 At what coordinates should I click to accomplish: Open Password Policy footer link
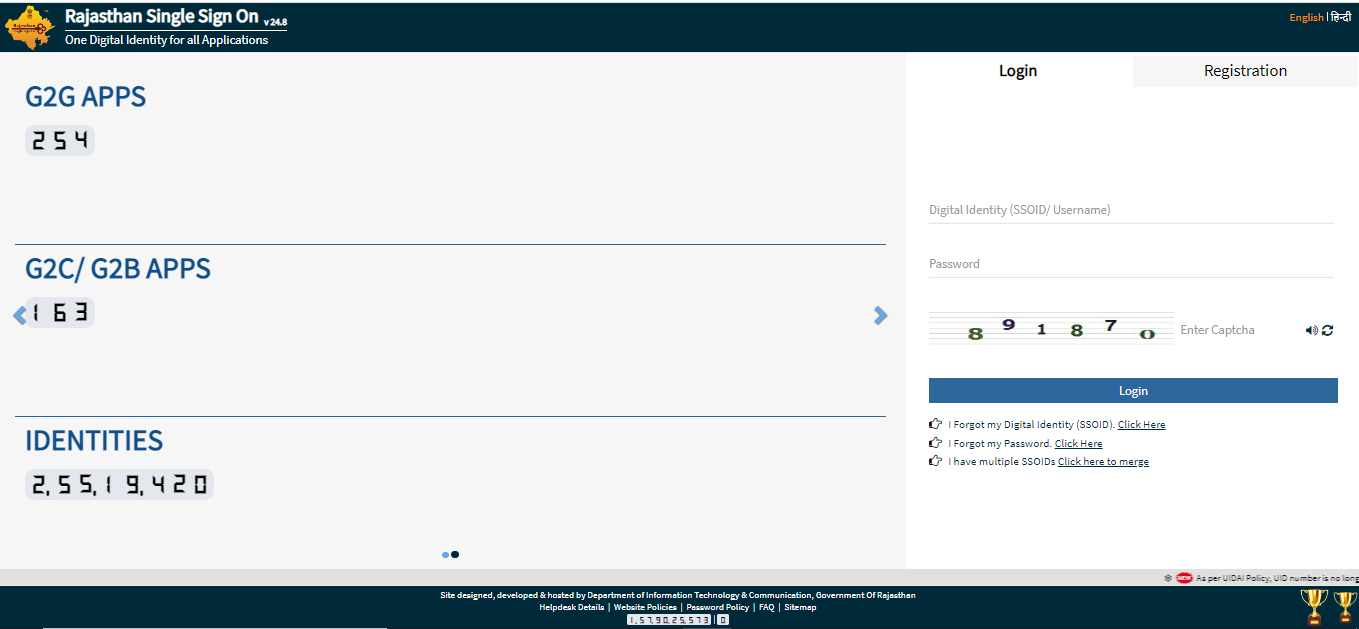pos(717,607)
